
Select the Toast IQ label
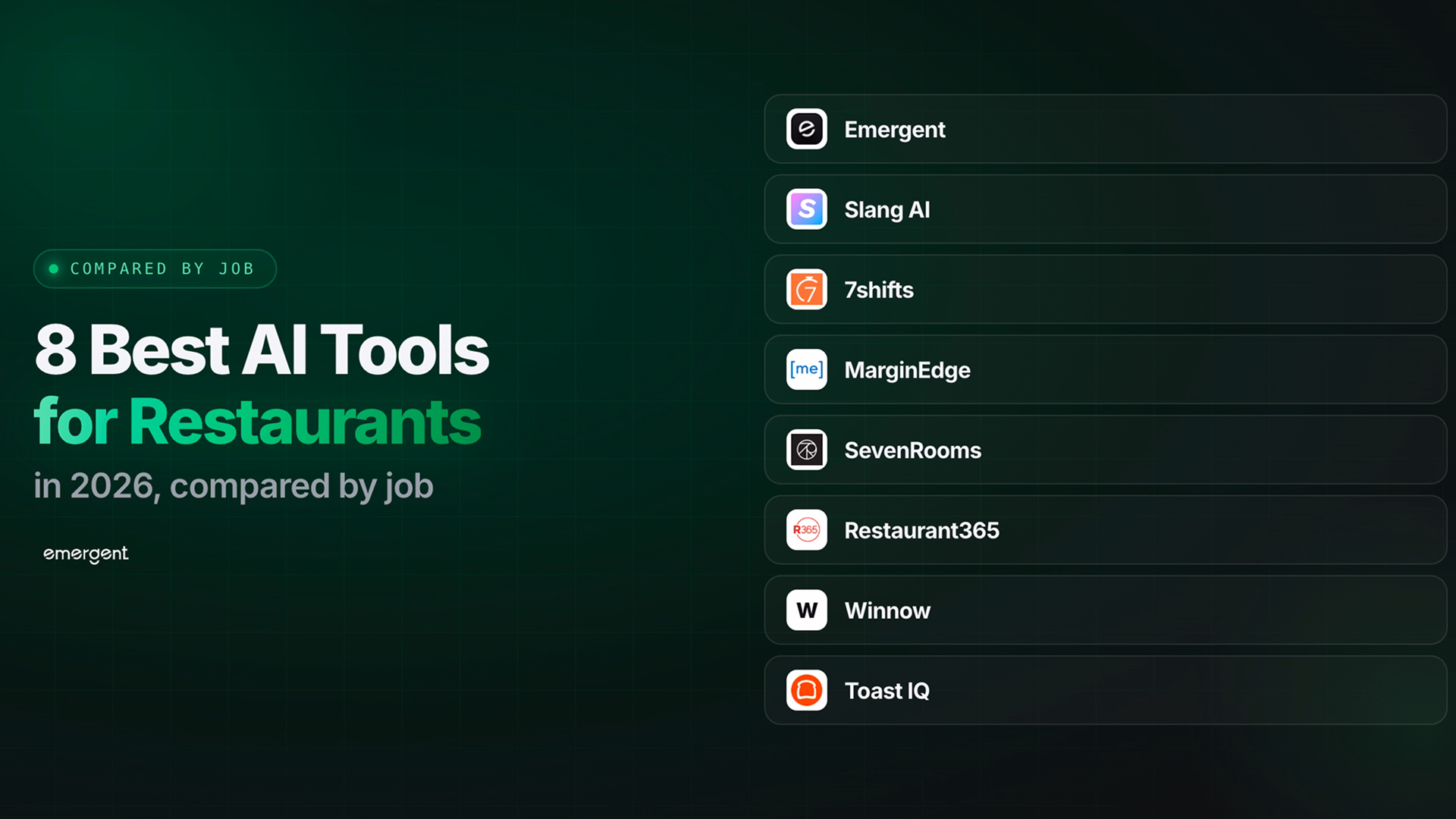pos(887,691)
